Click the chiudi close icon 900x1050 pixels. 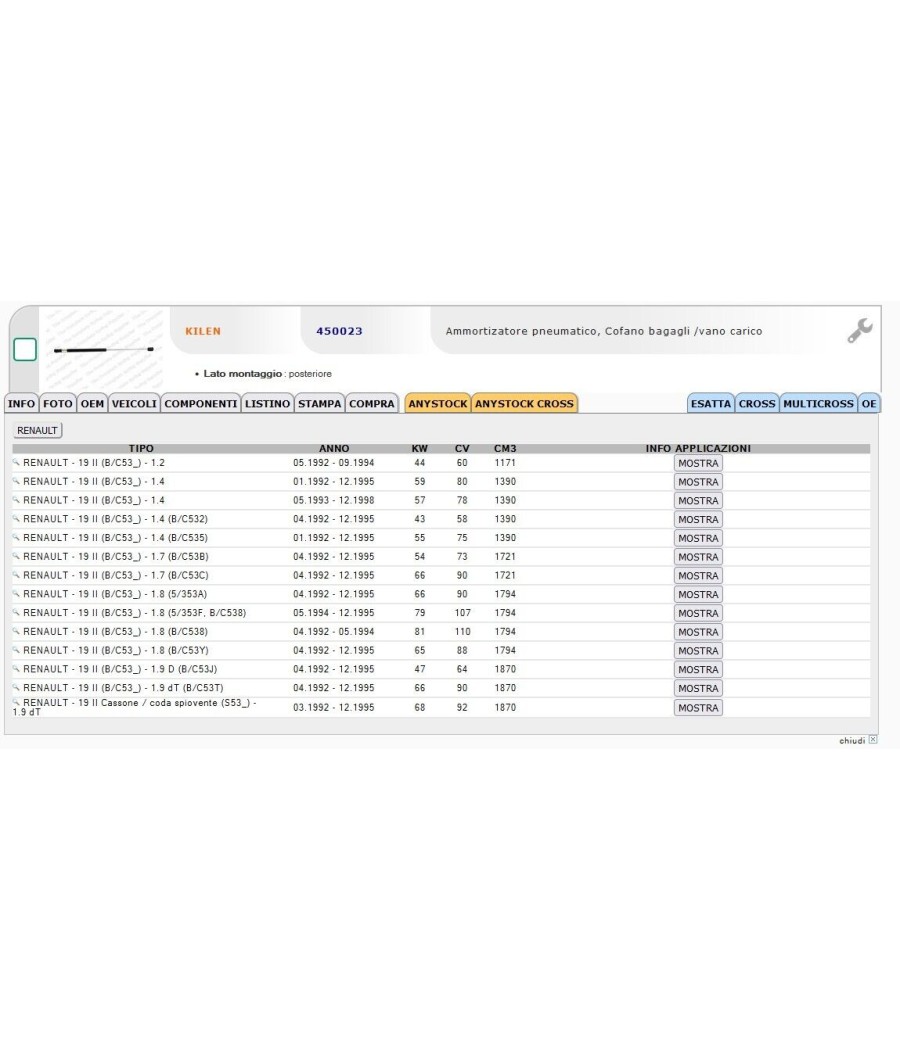(x=873, y=739)
